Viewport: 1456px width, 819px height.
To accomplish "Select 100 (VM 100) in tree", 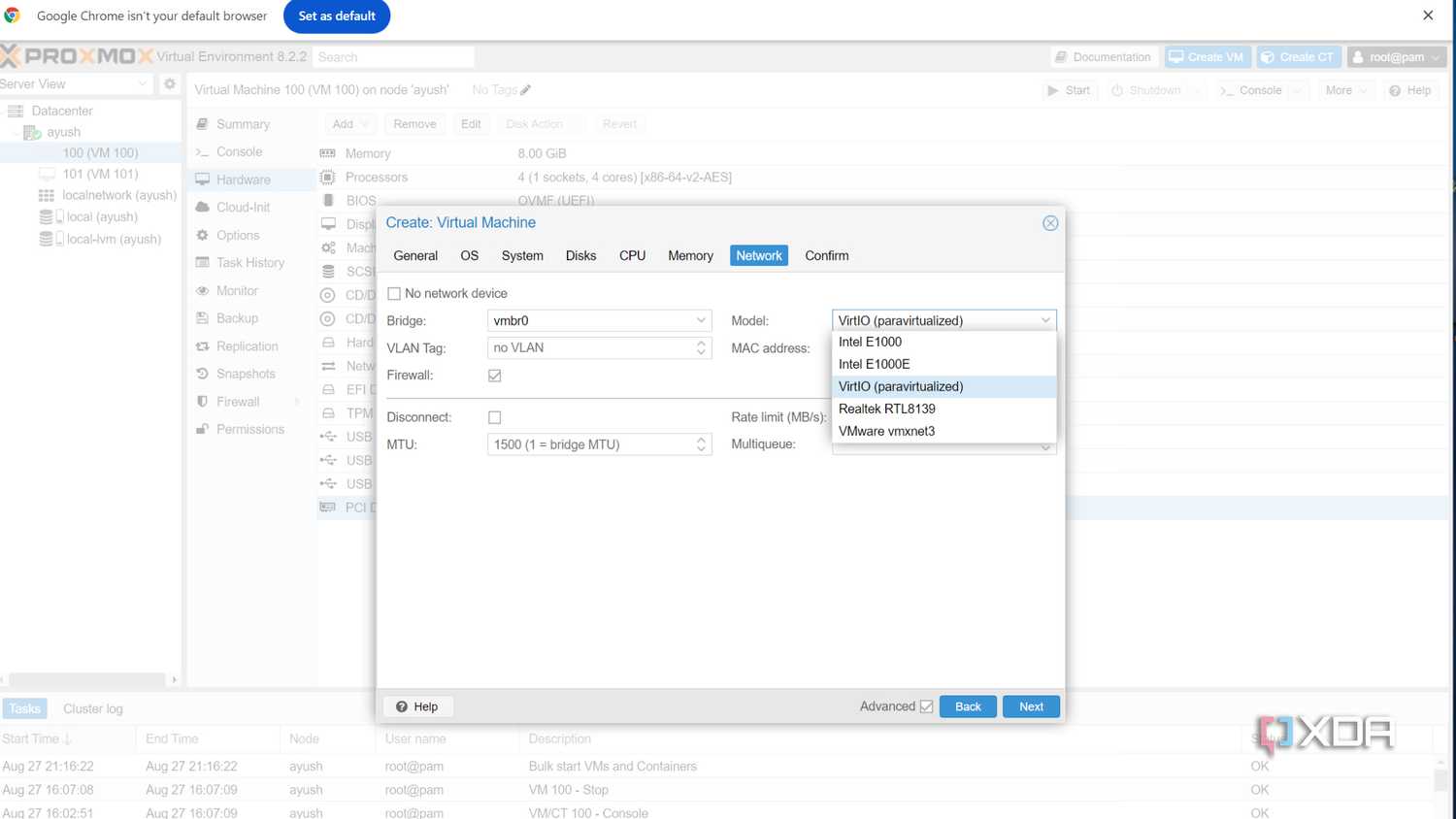I will pyautogui.click(x=100, y=153).
